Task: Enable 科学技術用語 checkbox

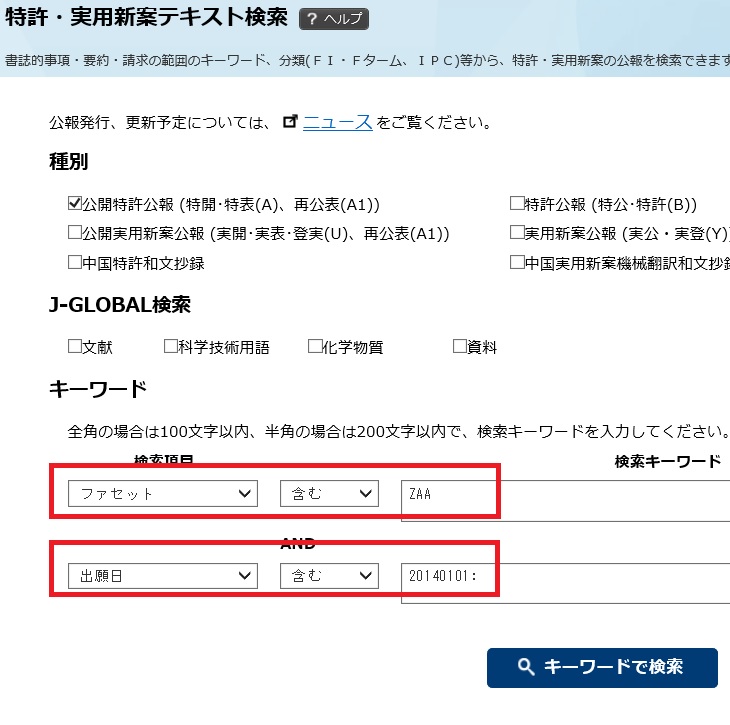Action: tap(171, 346)
